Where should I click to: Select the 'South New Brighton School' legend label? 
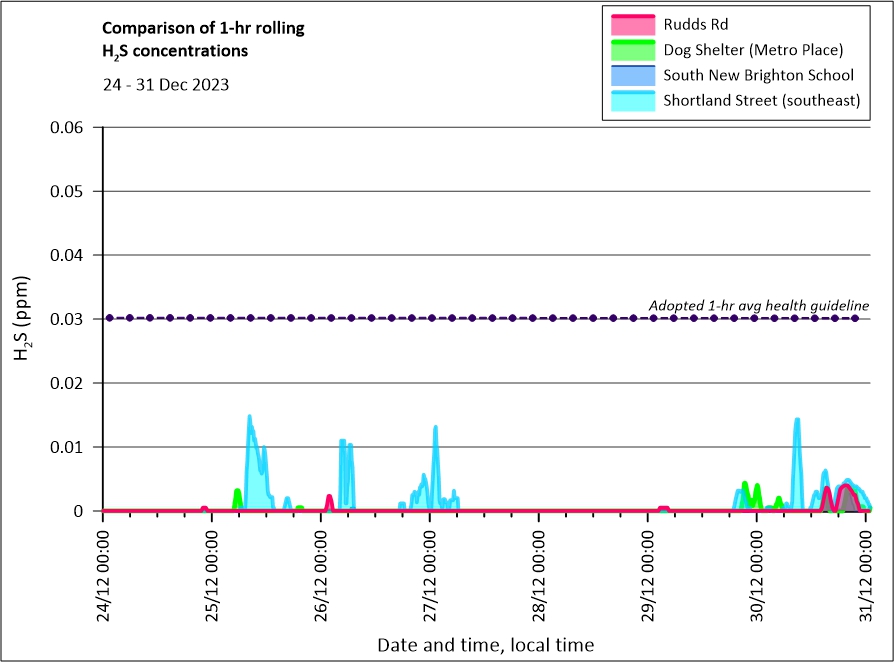(758, 75)
